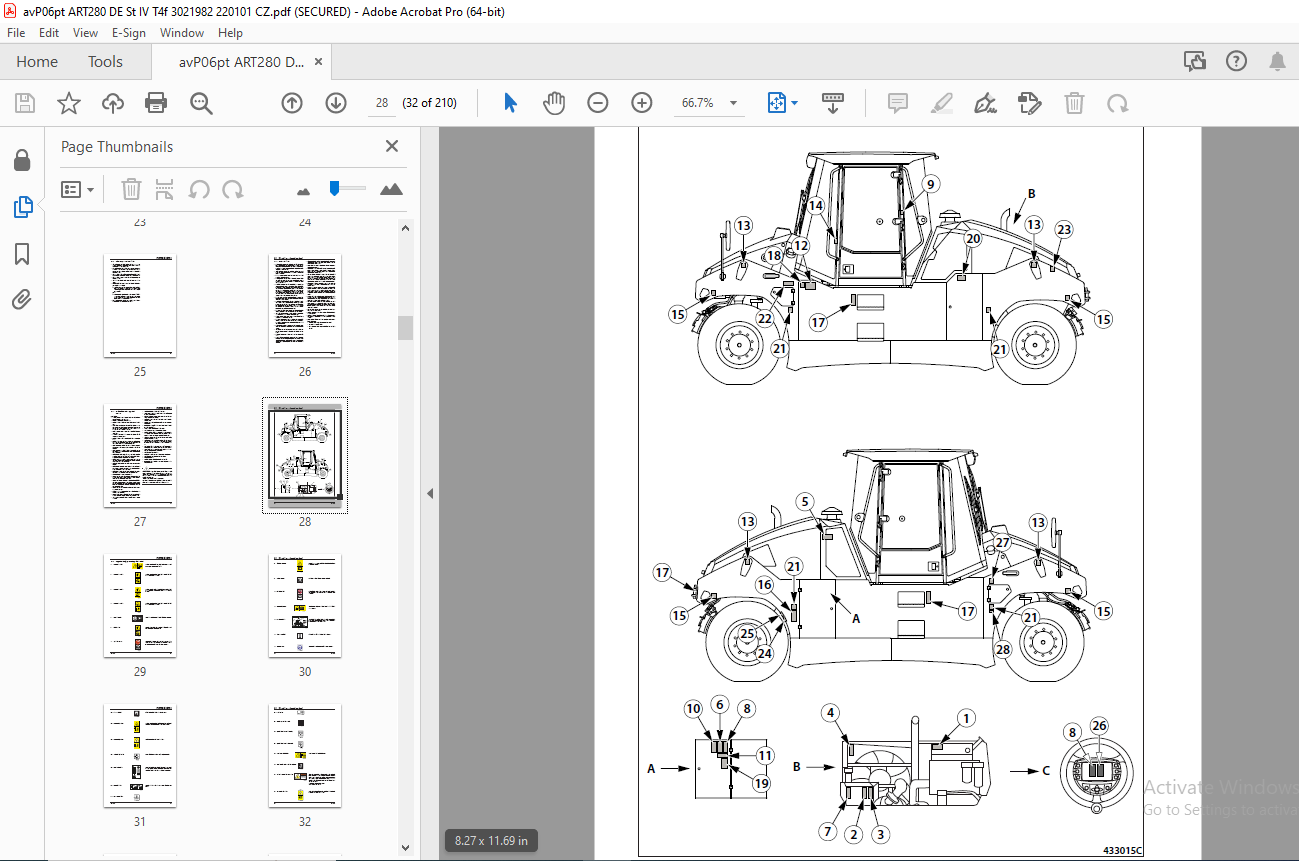Click the thumbnails panel scrollbar up arrow
Screen dimensions: 1299x861
(x=405, y=228)
